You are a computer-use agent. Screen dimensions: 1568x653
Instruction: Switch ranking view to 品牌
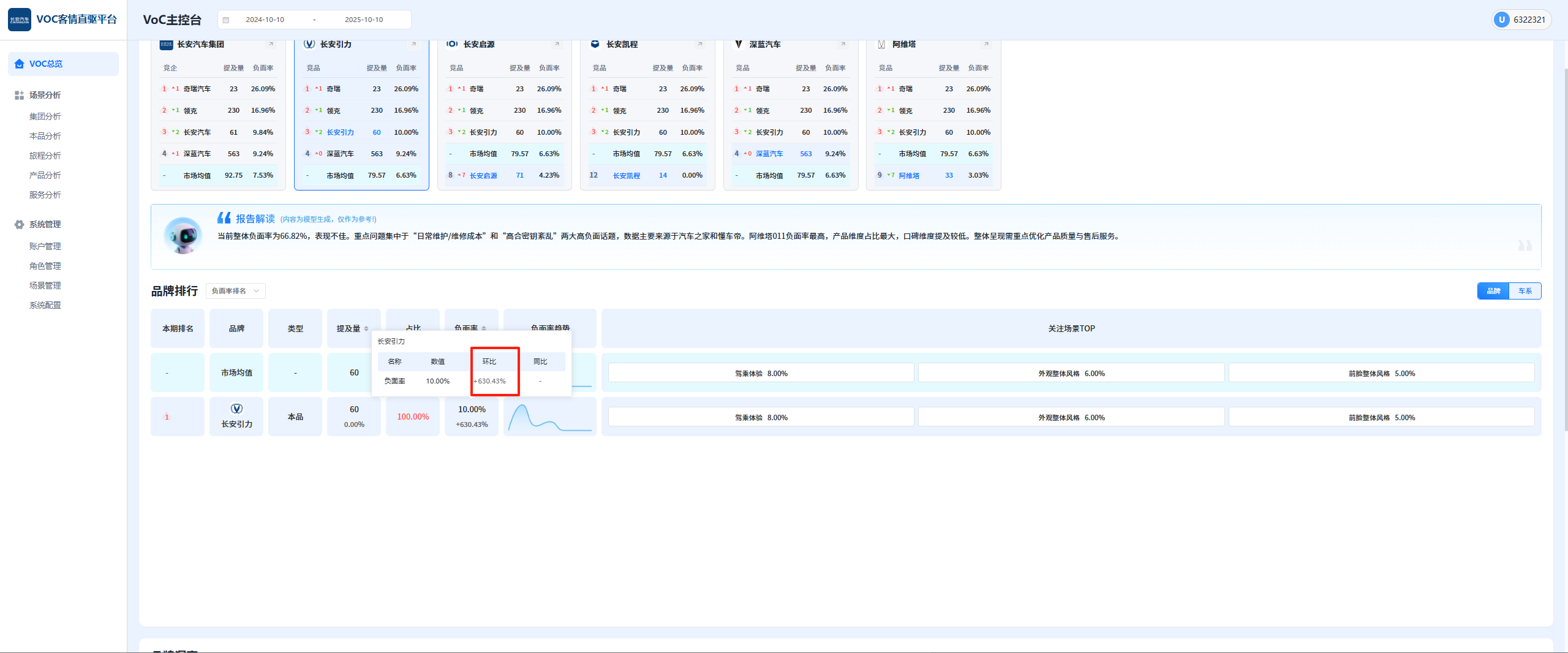[x=1493, y=291]
